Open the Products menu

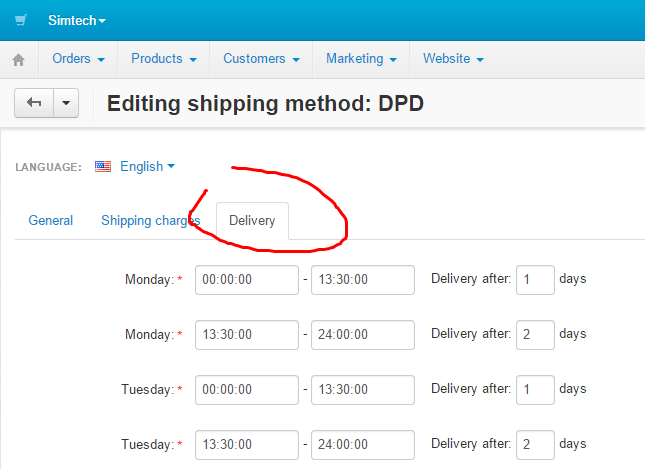coord(163,59)
